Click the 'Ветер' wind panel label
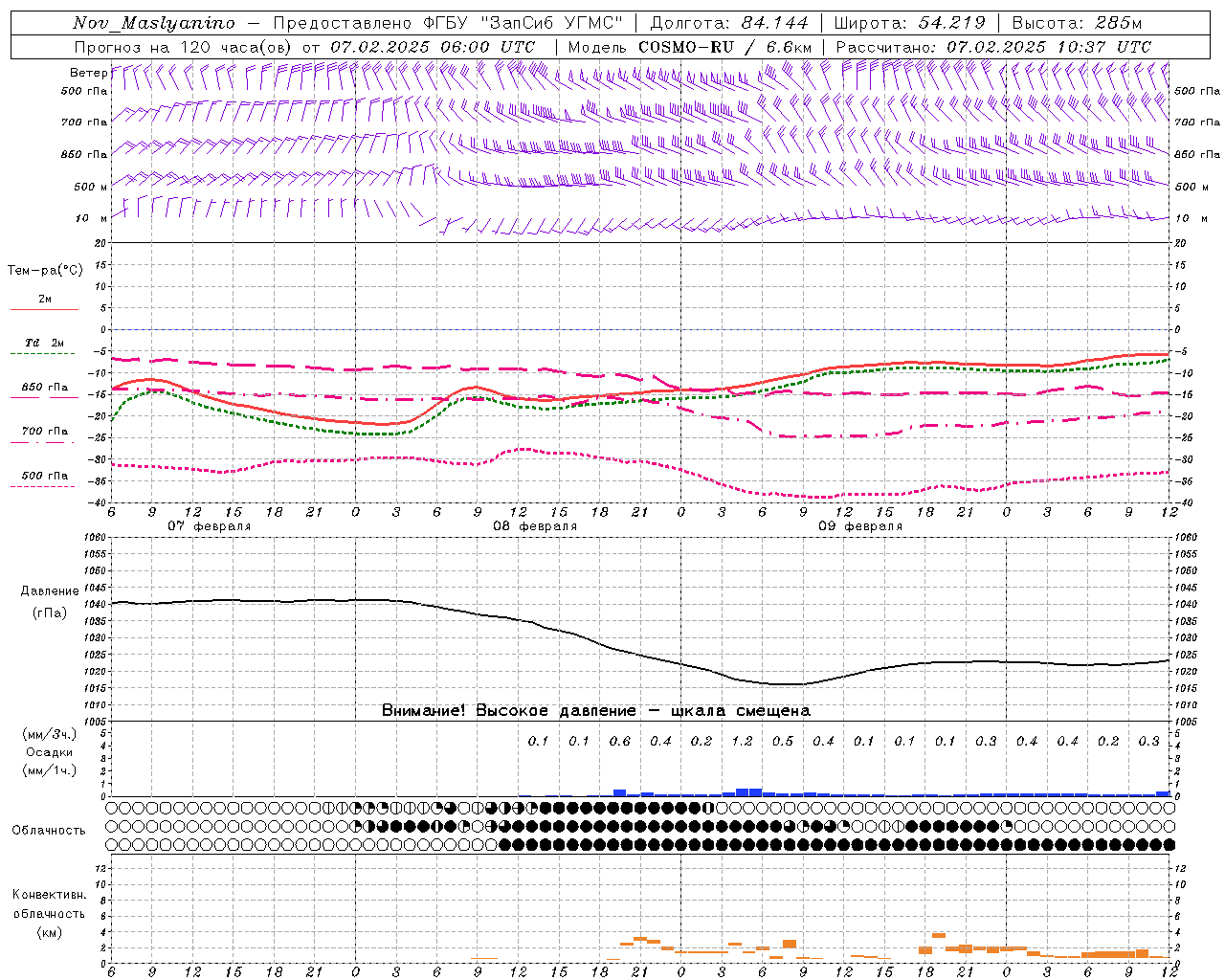 click(88, 73)
